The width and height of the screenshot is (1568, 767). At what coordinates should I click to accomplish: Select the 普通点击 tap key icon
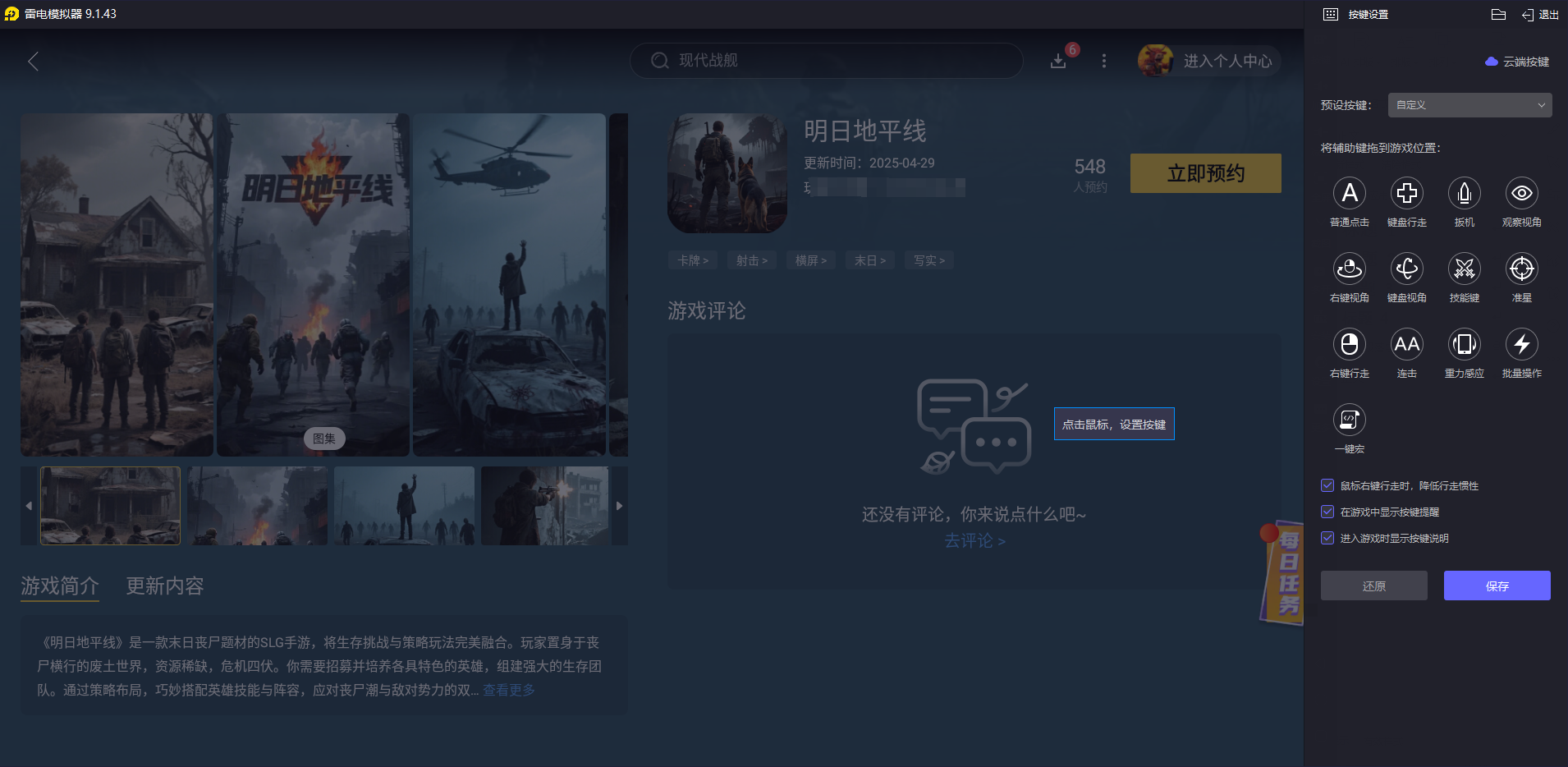pos(1349,194)
